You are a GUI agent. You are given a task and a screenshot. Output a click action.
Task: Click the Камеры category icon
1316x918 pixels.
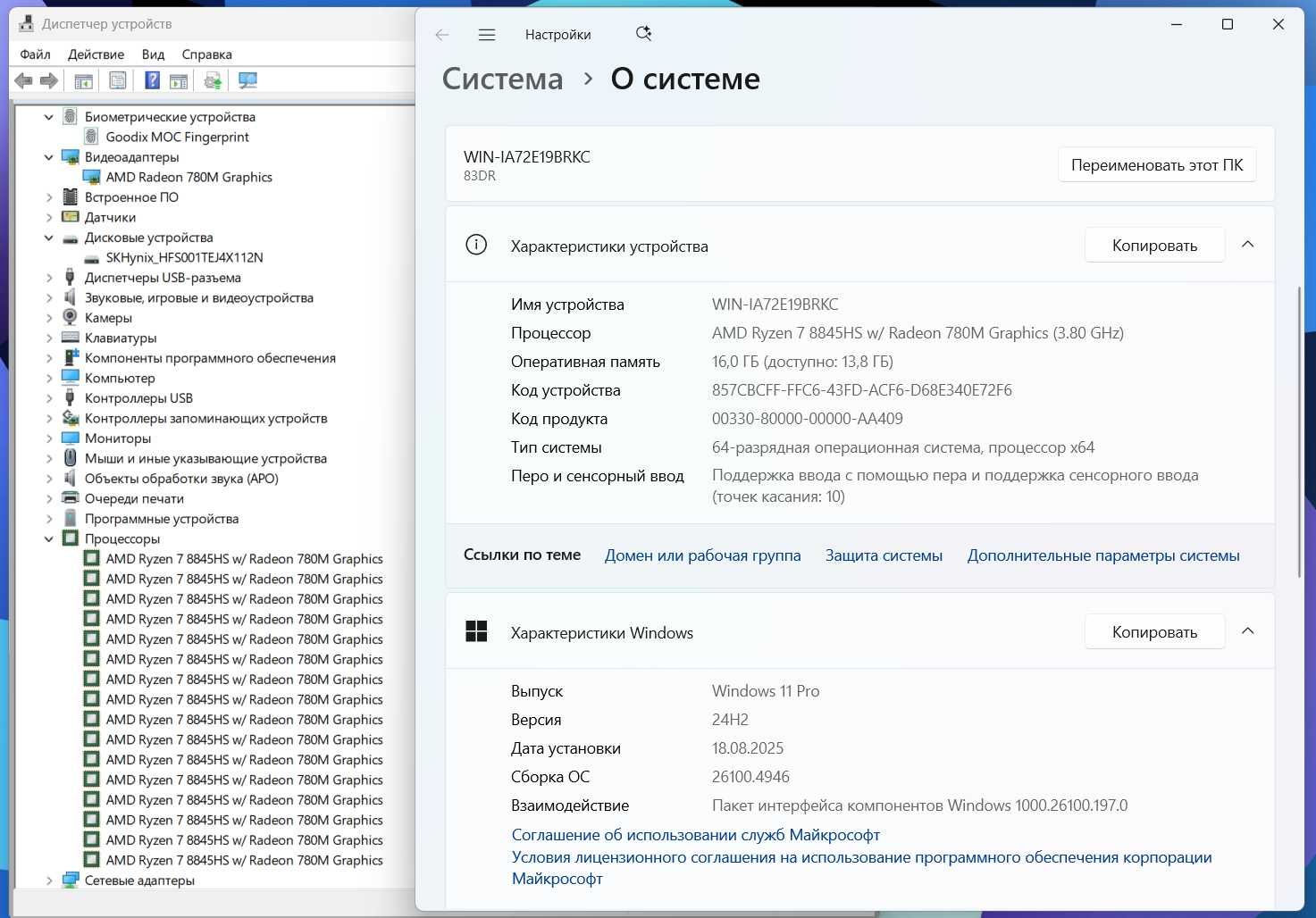70,318
